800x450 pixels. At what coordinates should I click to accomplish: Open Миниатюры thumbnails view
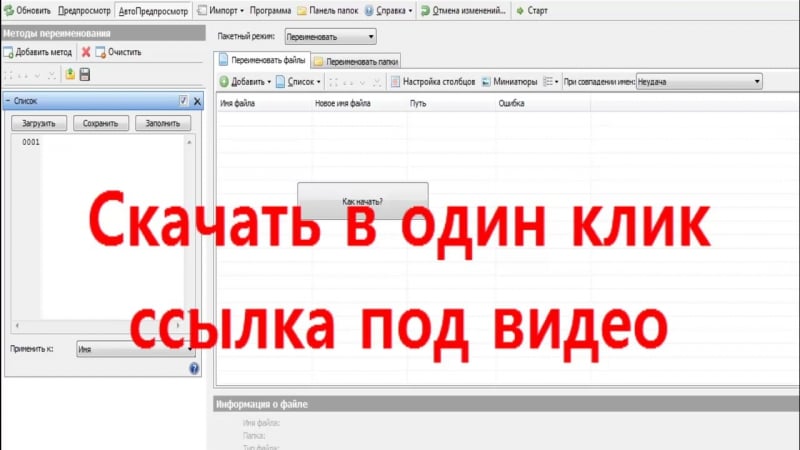pyautogui.click(x=509, y=81)
